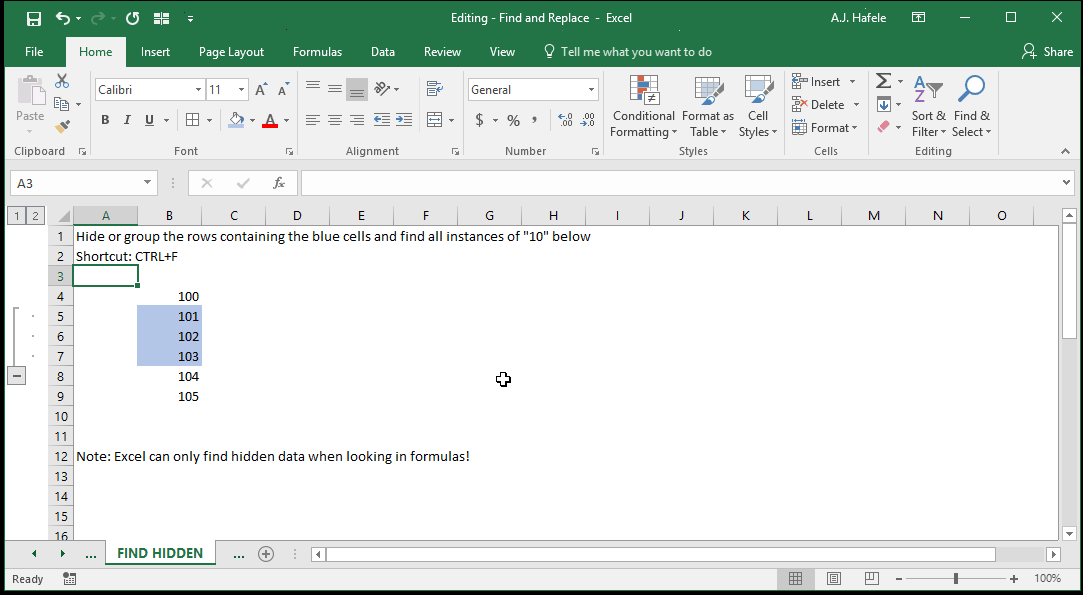Click the Wrap Text icon
The image size is (1083, 595).
click(x=434, y=88)
